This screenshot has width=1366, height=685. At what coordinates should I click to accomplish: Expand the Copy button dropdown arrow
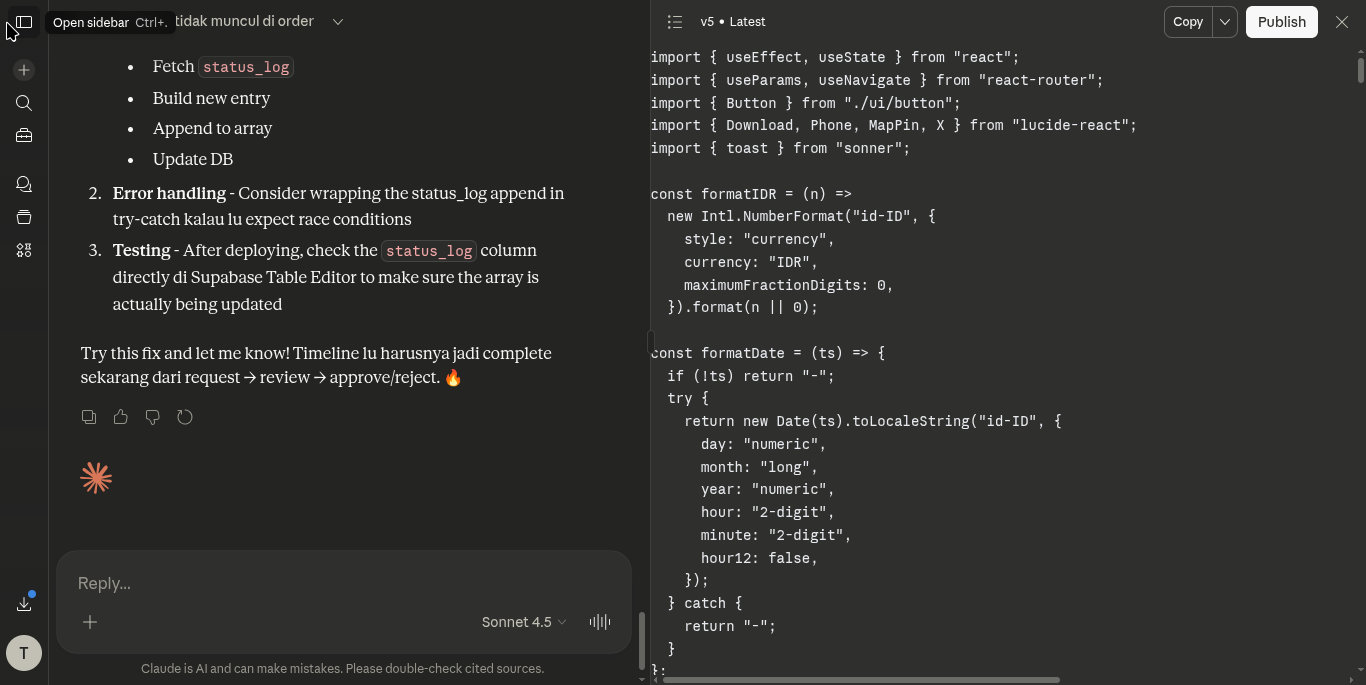[1224, 21]
